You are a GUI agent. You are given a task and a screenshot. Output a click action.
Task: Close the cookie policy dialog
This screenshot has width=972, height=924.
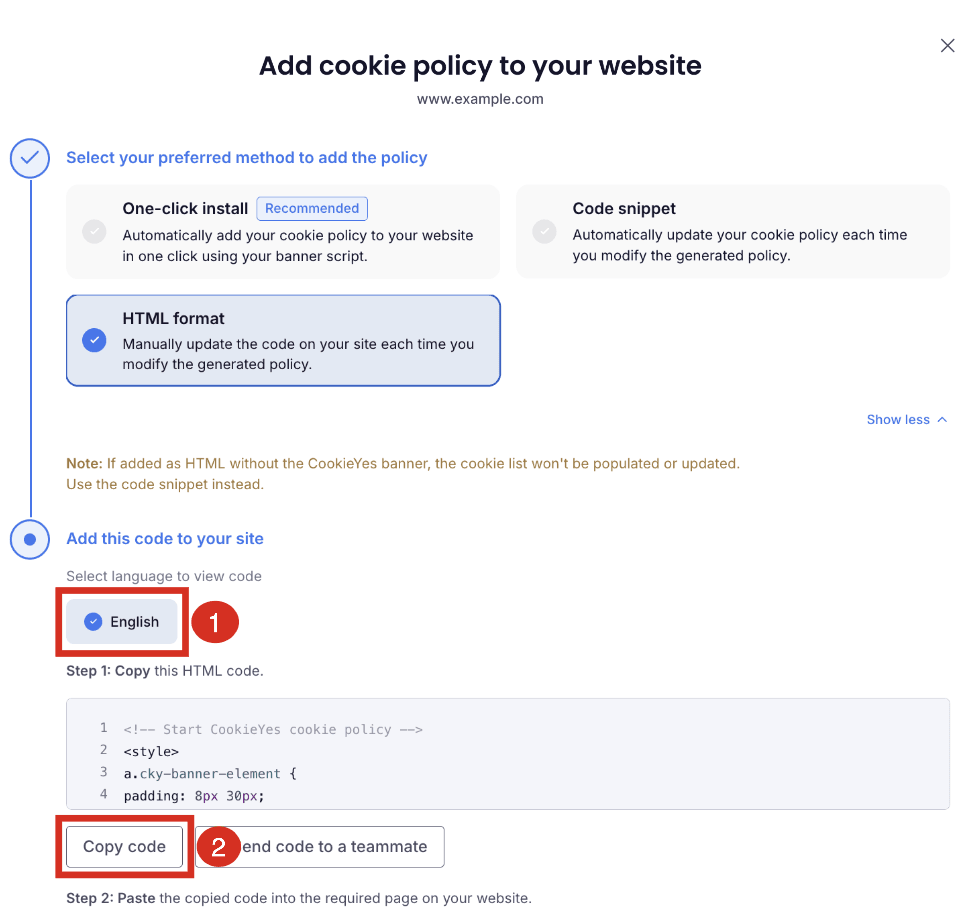click(947, 46)
